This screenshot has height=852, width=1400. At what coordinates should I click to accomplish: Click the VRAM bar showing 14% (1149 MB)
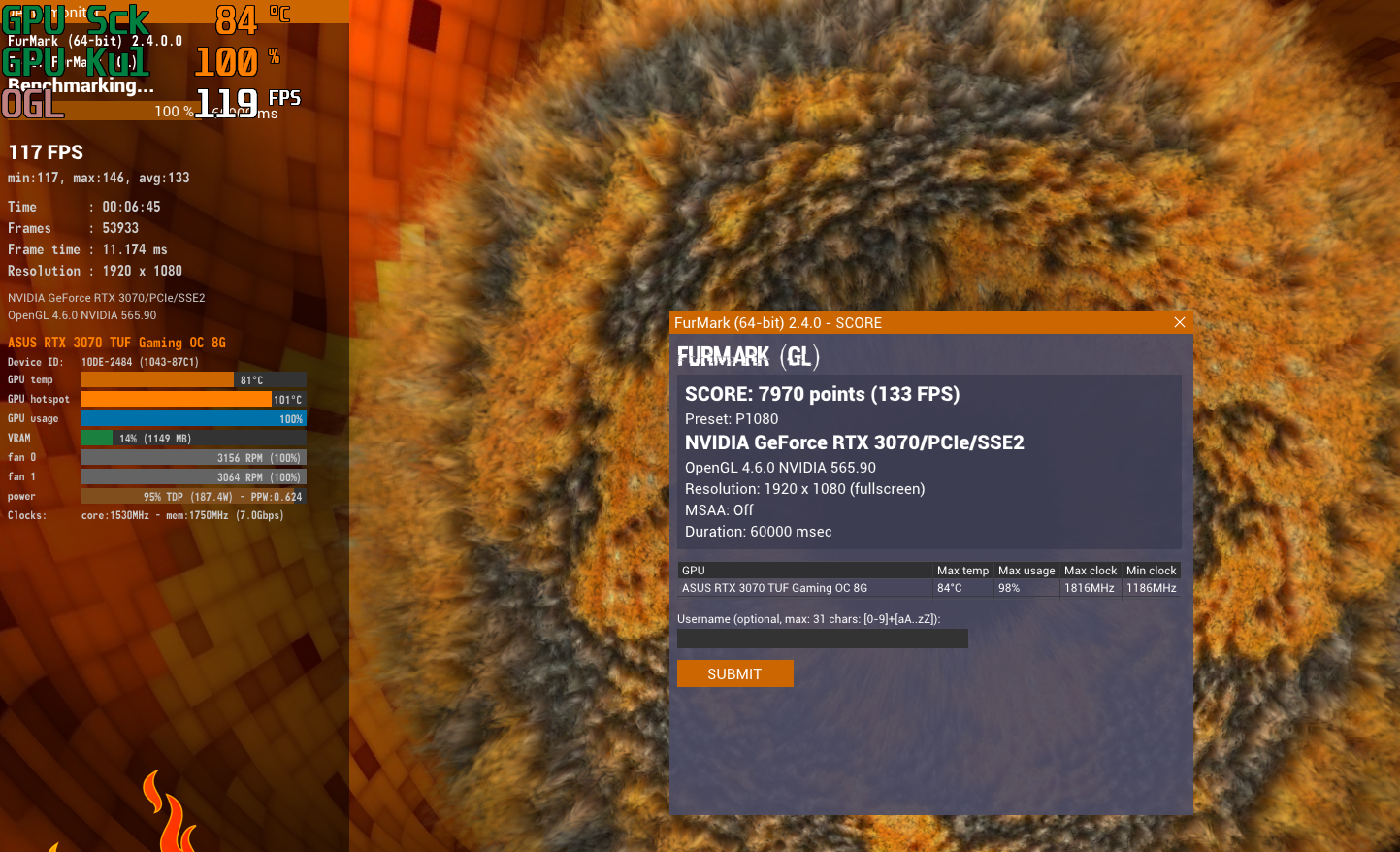pyautogui.click(x=193, y=439)
